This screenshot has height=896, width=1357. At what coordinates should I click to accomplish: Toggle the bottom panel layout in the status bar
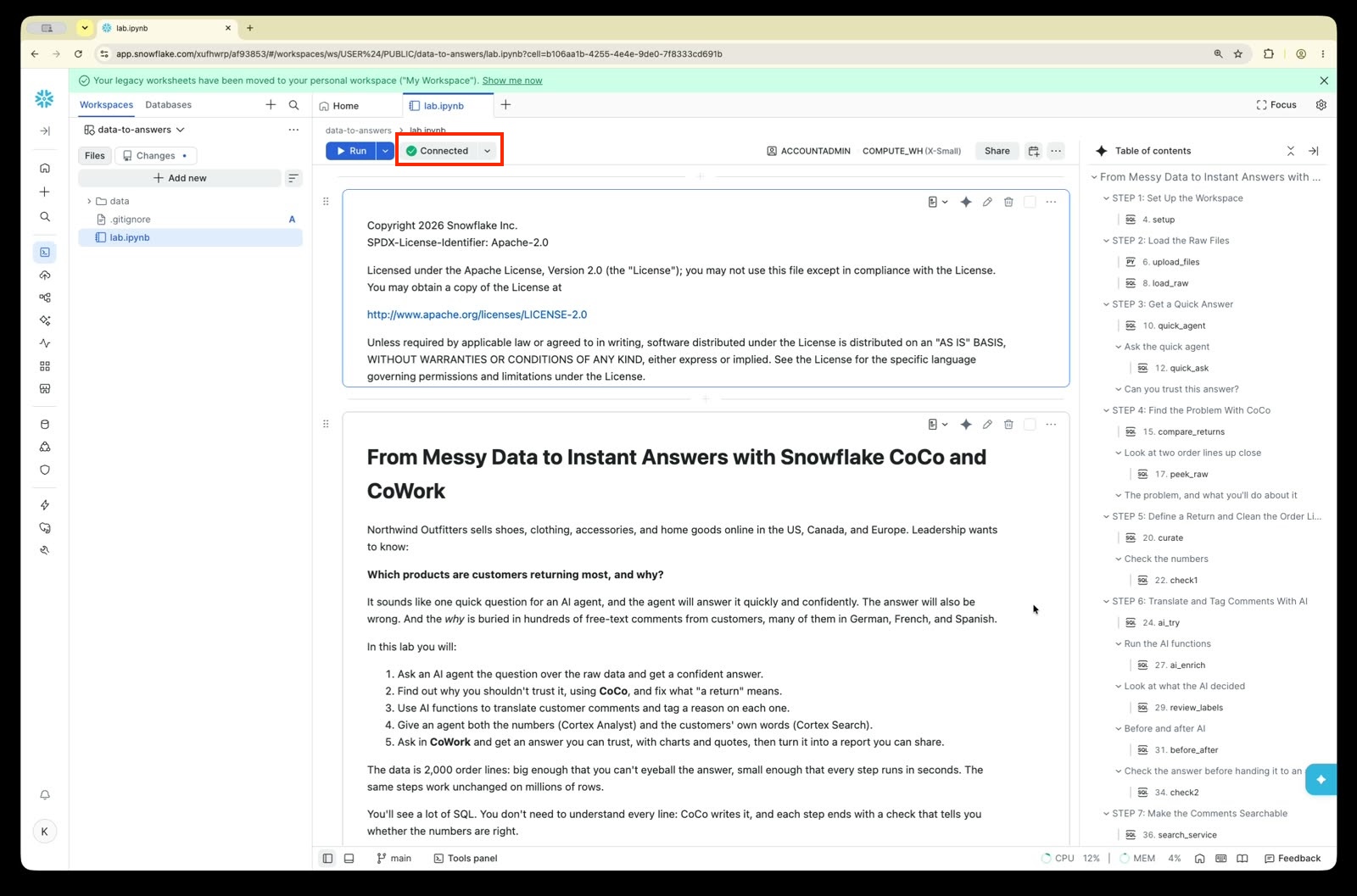(349, 858)
